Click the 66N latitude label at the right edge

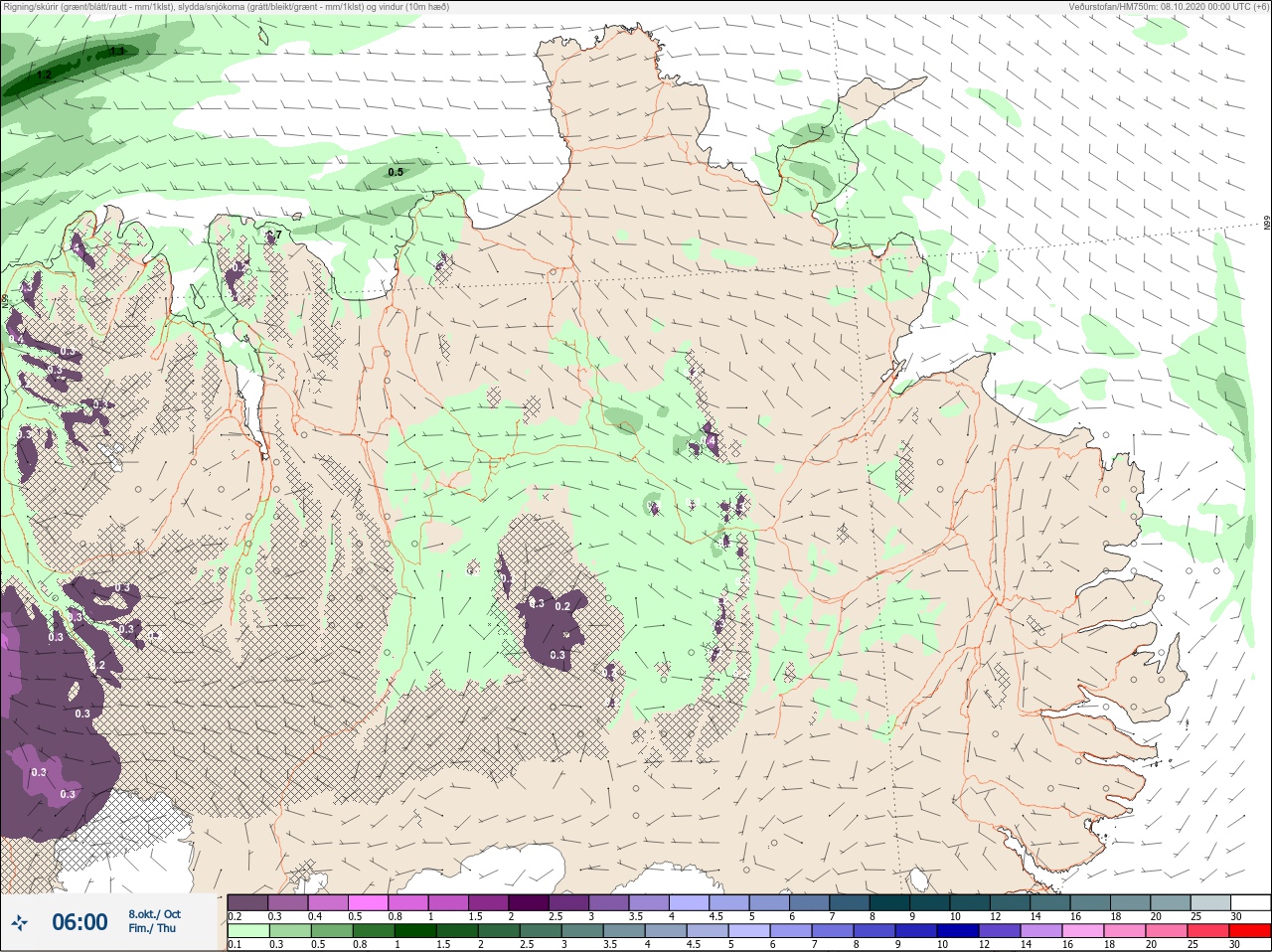coord(1267,225)
